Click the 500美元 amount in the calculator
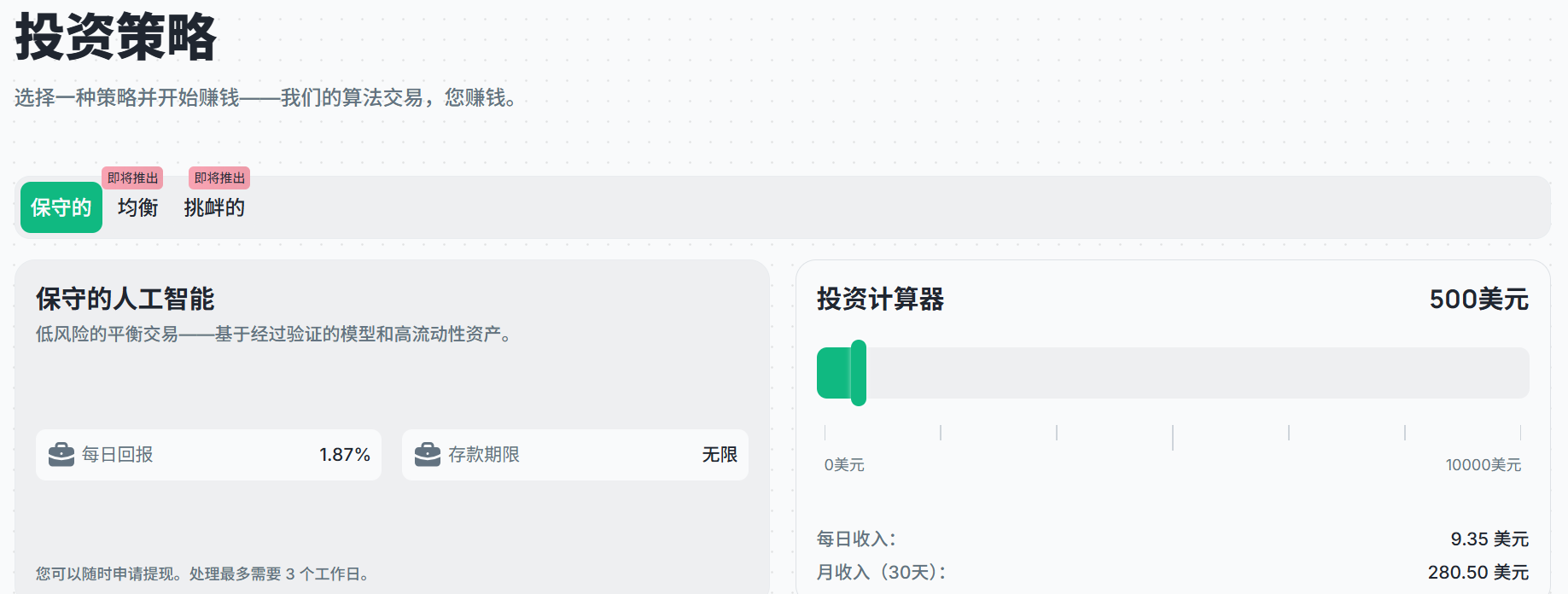The image size is (1568, 594). point(1478,300)
